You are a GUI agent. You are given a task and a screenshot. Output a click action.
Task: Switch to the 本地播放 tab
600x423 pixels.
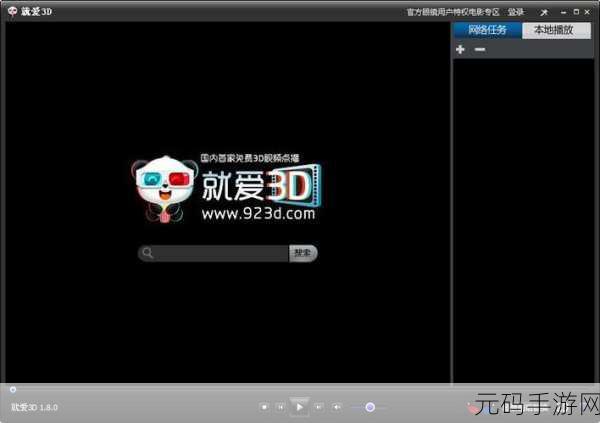556,30
